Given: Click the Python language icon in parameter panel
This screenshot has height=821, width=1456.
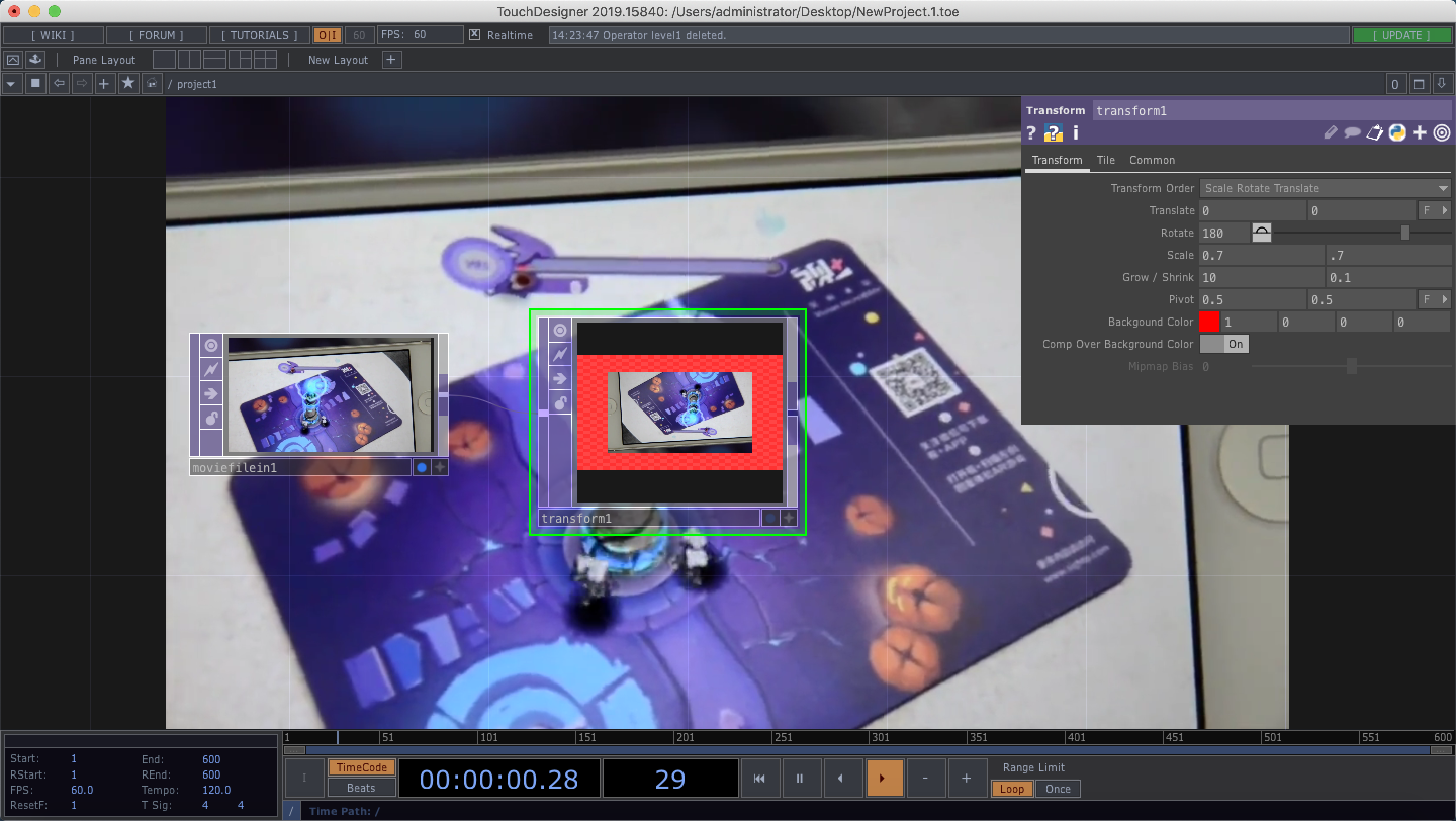Looking at the screenshot, I should (1397, 133).
